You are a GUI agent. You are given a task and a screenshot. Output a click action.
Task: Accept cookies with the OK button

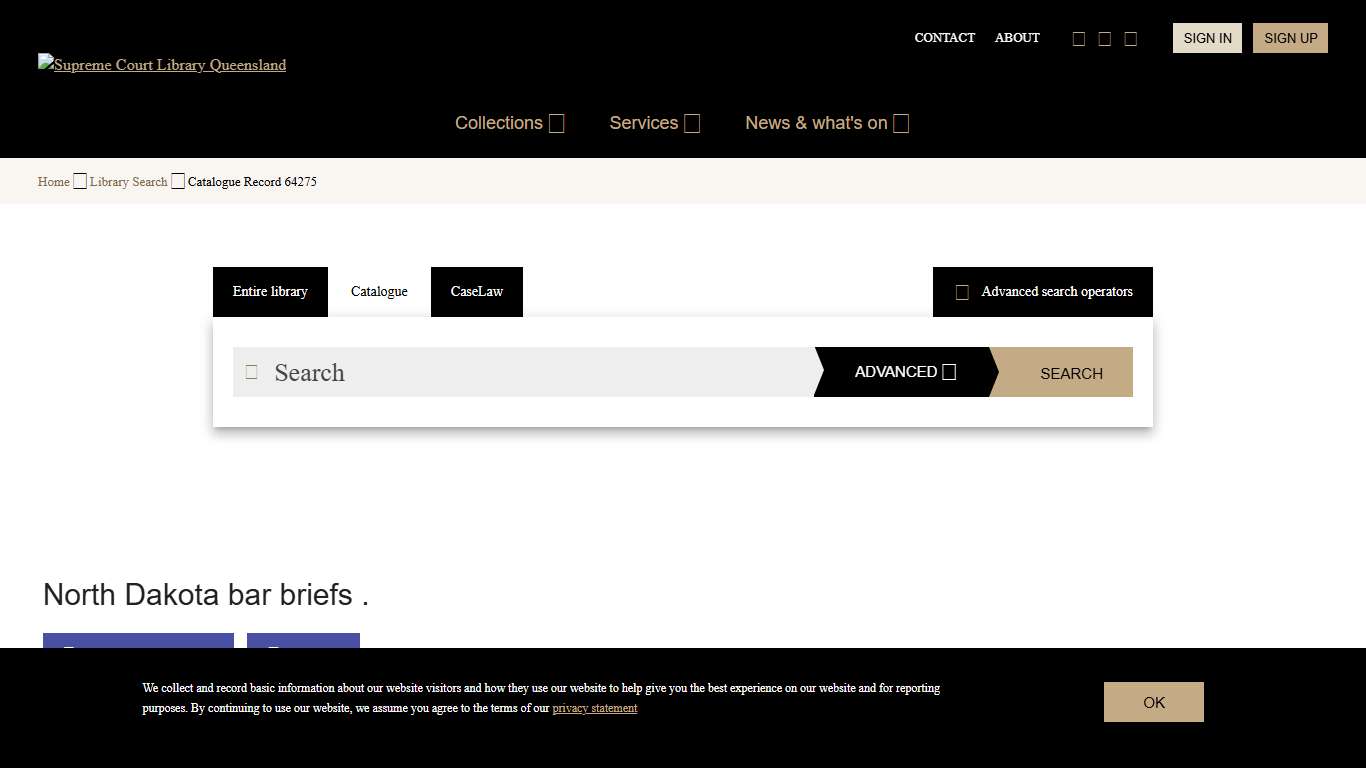tap(1153, 701)
